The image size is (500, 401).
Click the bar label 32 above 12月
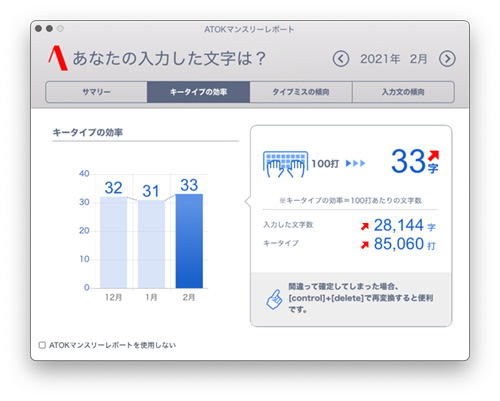tap(113, 188)
